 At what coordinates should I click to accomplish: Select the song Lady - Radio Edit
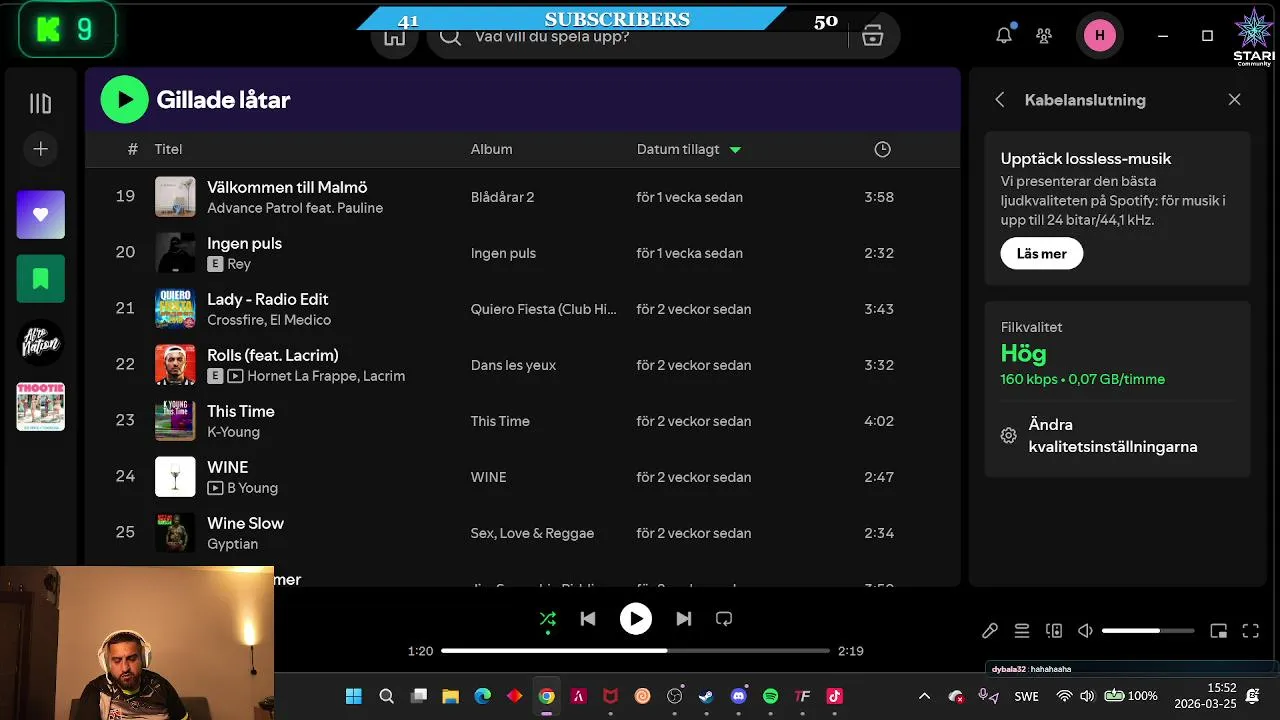point(267,299)
